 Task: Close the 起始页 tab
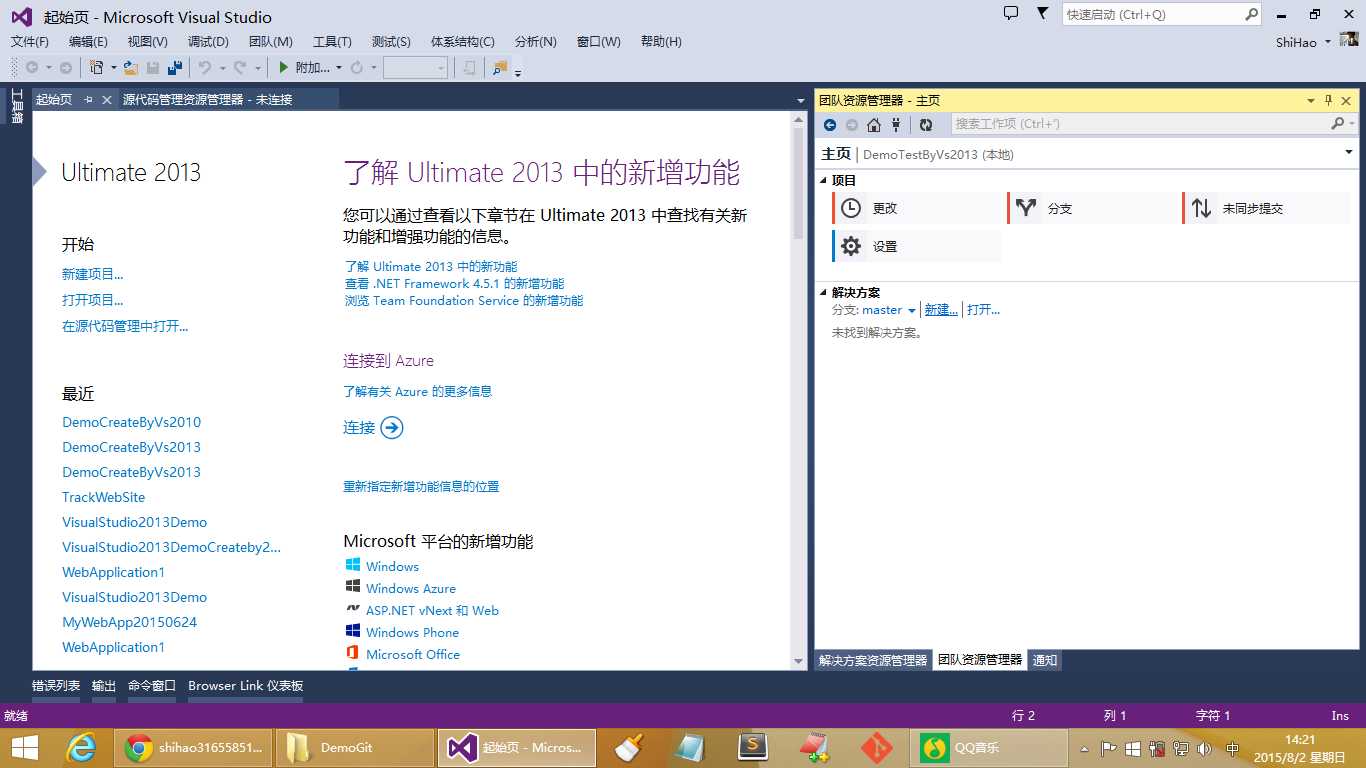107,100
